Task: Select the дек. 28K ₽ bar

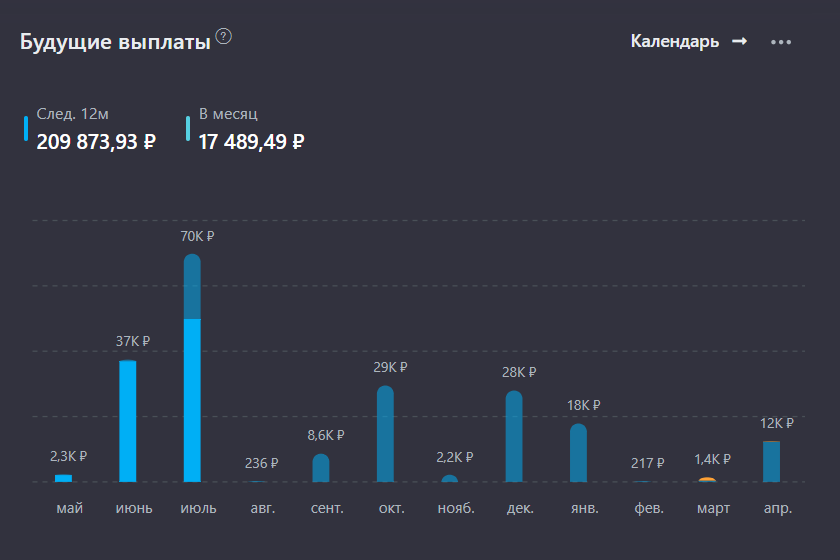Action: tap(514, 436)
